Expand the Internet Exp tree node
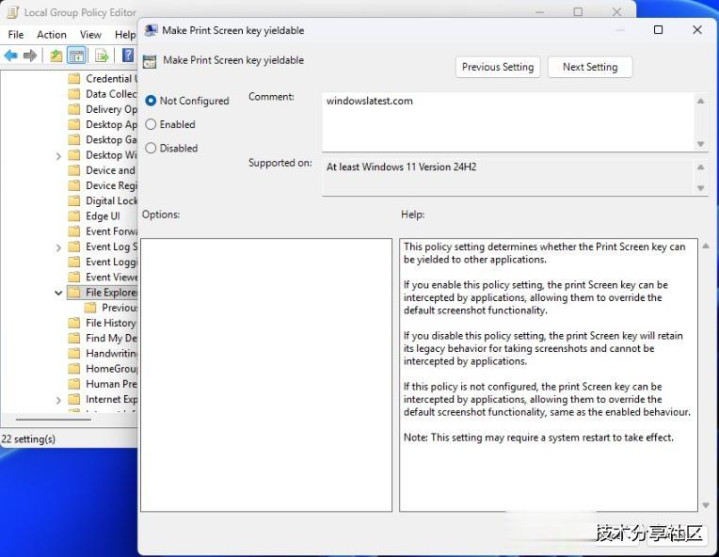 (x=58, y=400)
